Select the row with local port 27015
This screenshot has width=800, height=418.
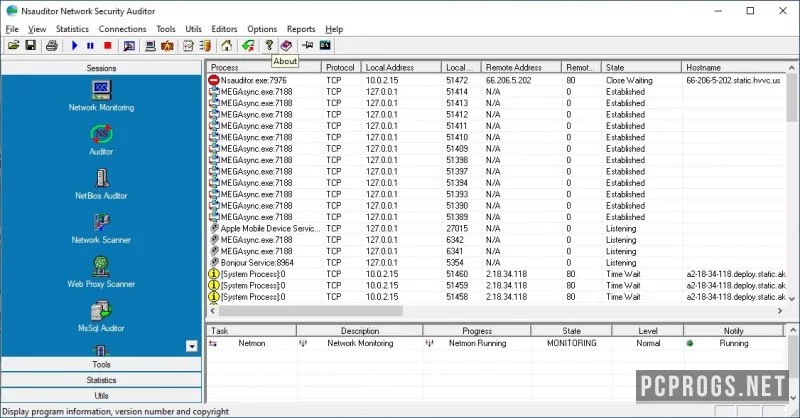pos(497,229)
